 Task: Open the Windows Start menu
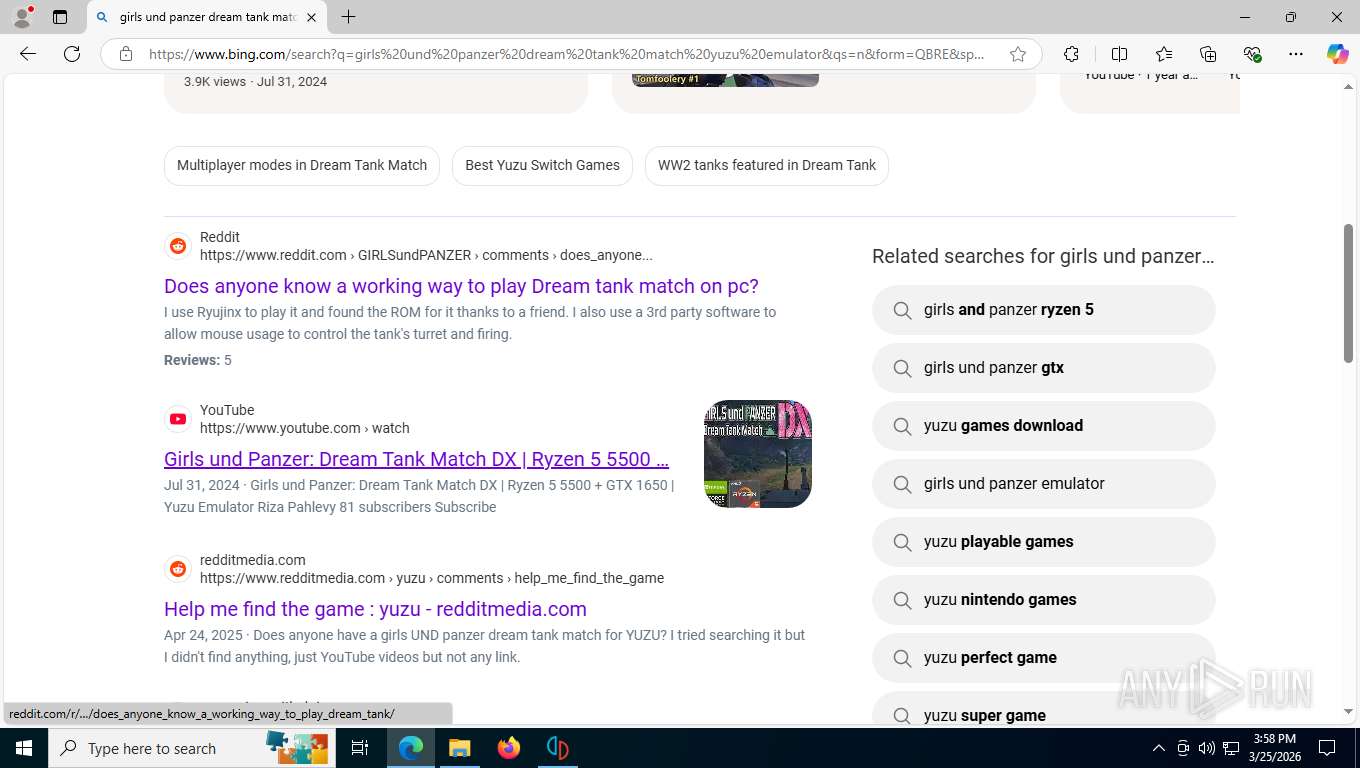[23, 748]
